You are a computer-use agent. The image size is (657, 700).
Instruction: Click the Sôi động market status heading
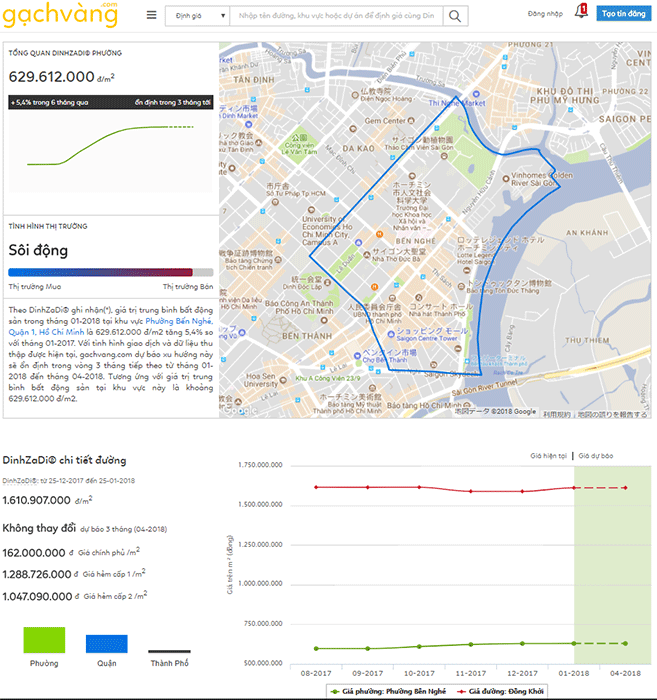pos(38,250)
